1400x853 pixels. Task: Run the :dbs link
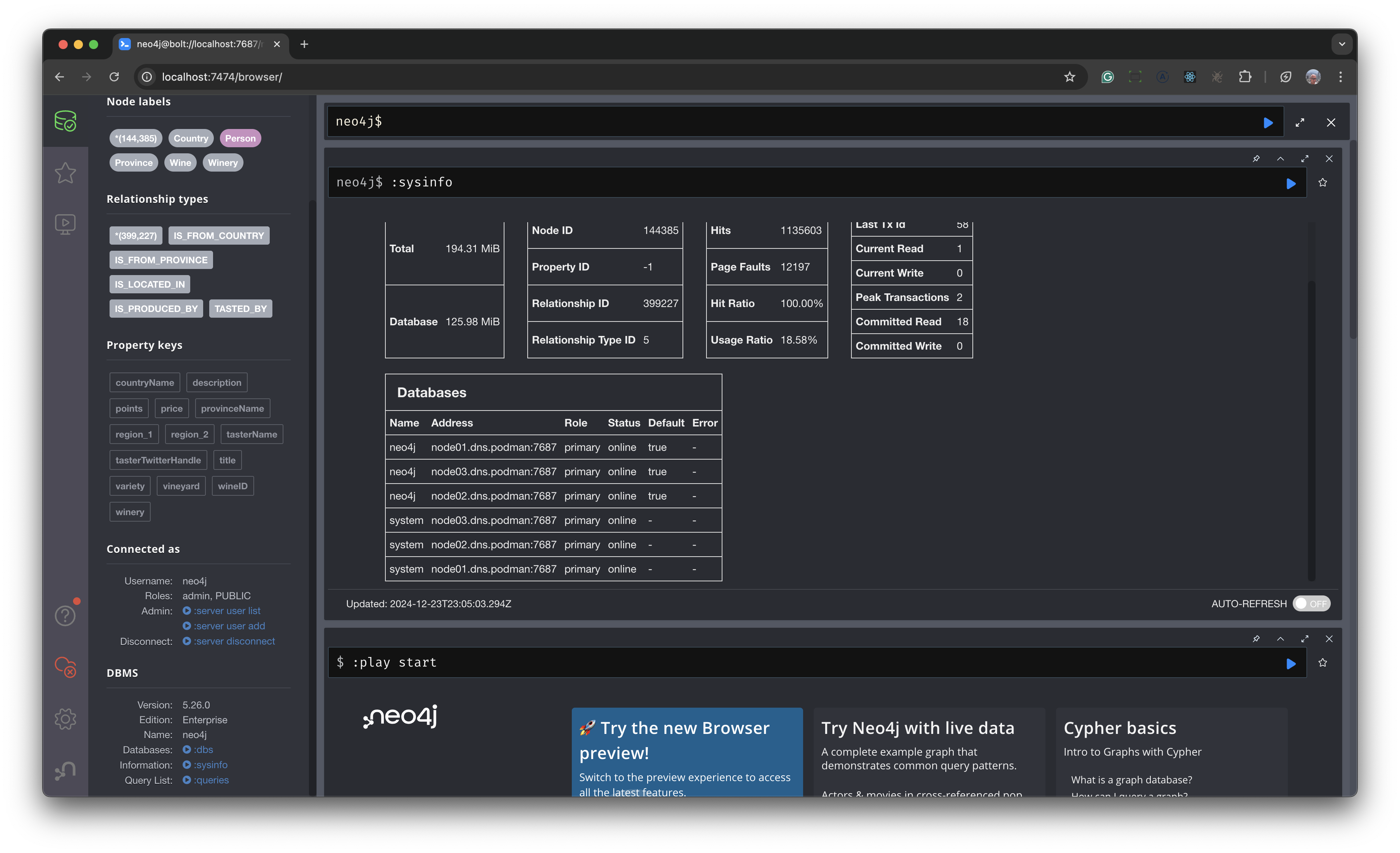click(x=198, y=750)
